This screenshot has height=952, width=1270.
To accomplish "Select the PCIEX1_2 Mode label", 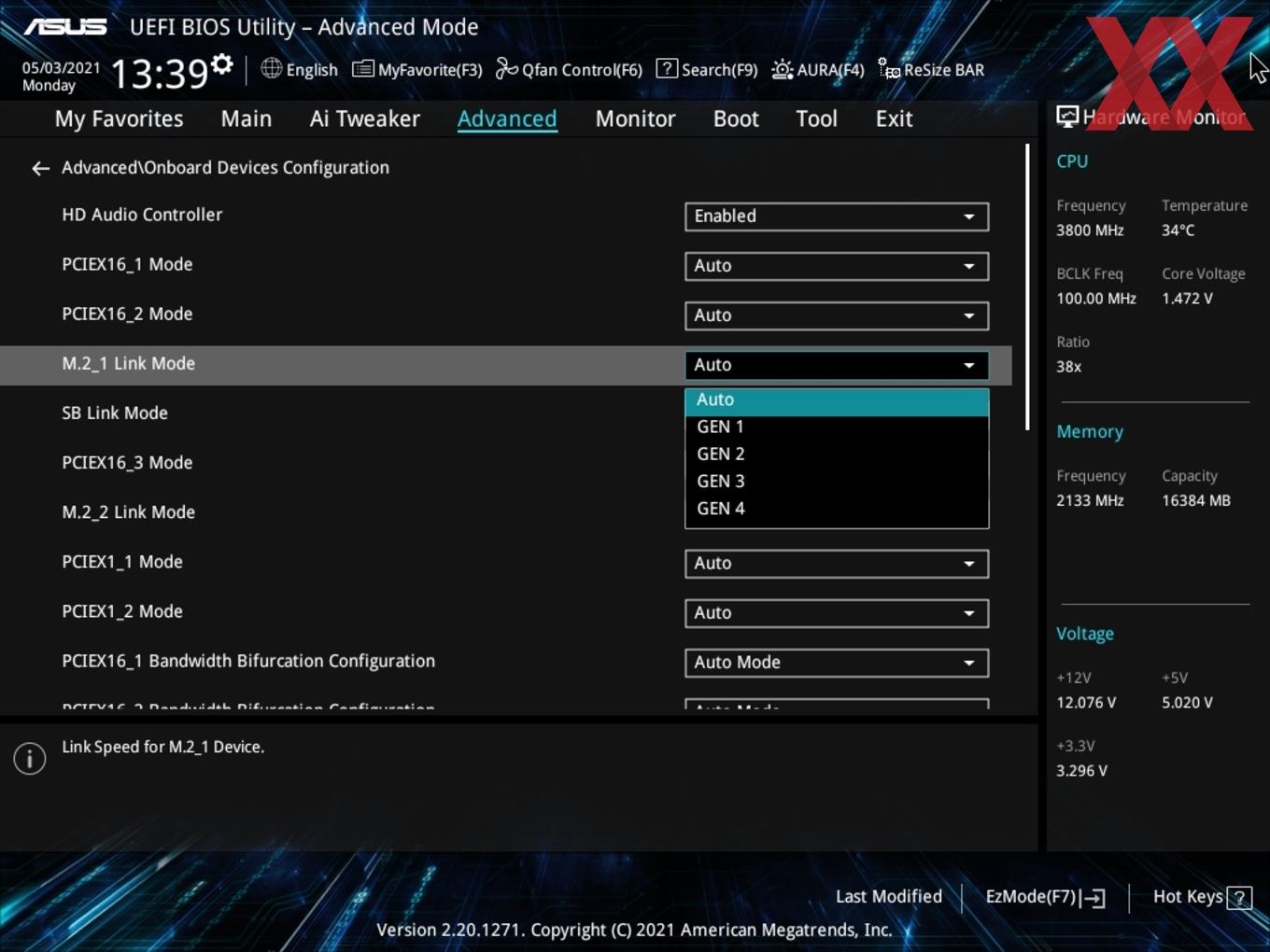I will 122,611.
